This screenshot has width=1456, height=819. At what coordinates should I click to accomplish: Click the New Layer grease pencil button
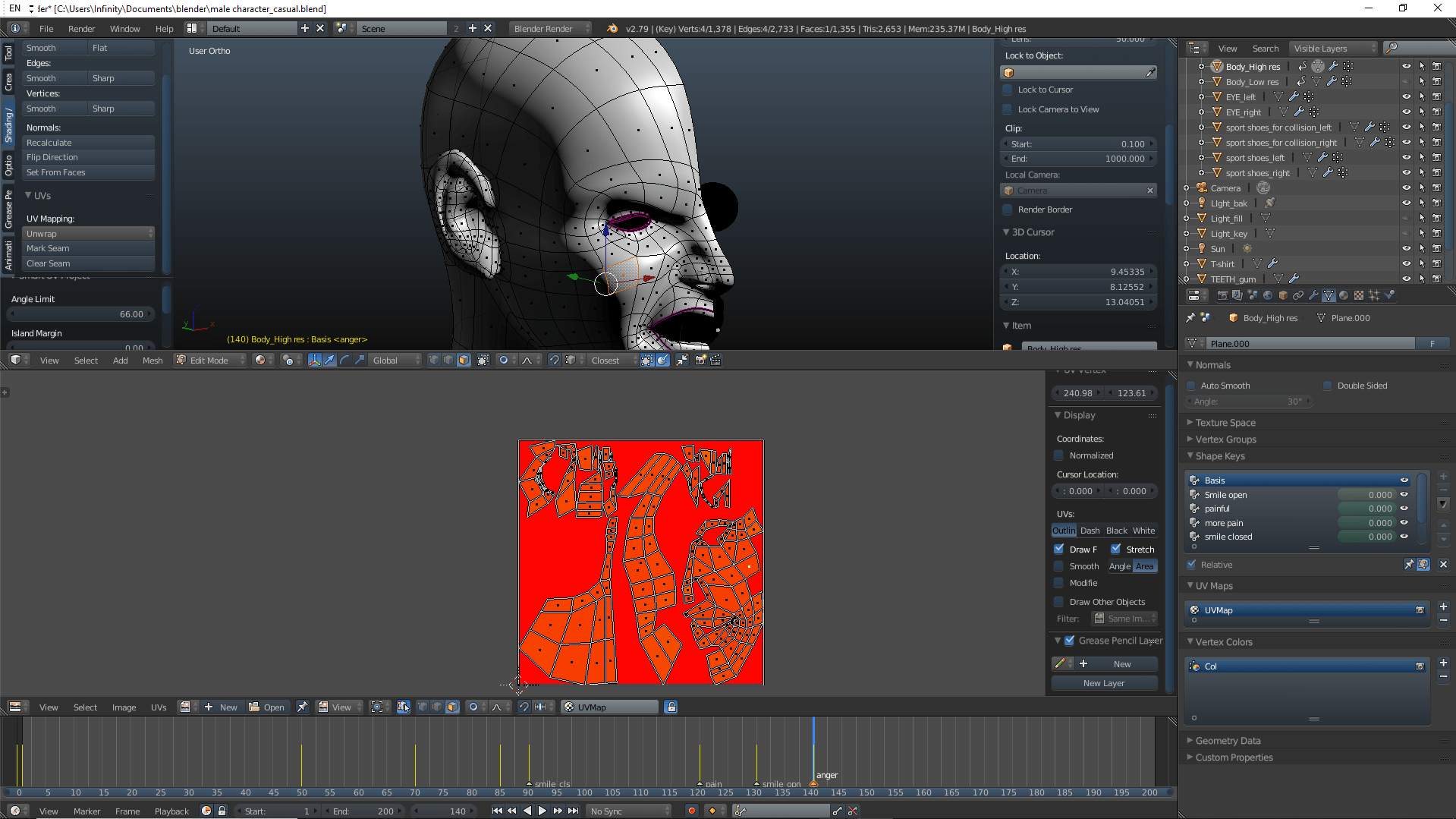pyautogui.click(x=1104, y=683)
